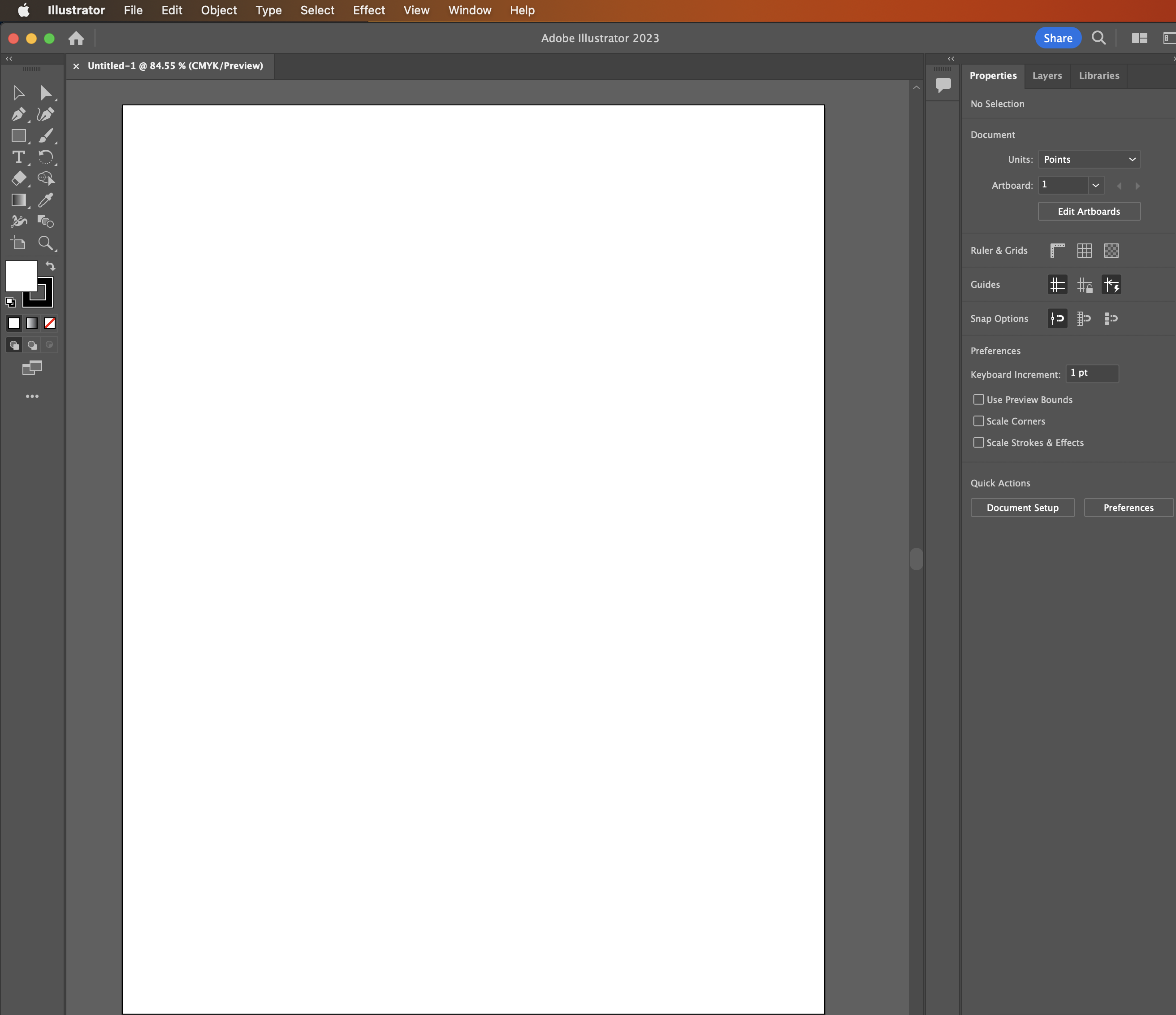Open the Units dropdown

point(1089,160)
